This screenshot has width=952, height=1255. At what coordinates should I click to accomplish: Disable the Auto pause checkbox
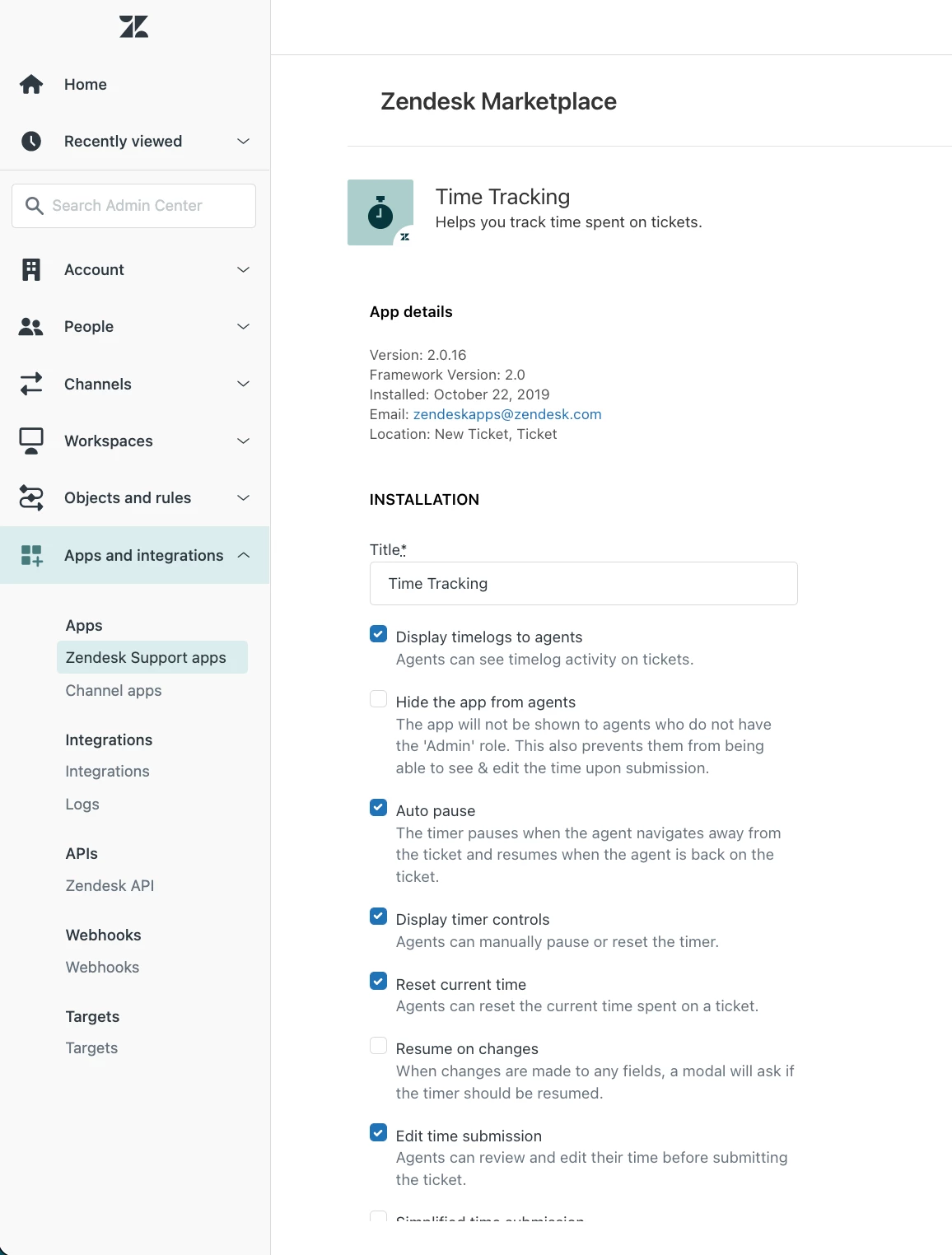[x=378, y=808]
